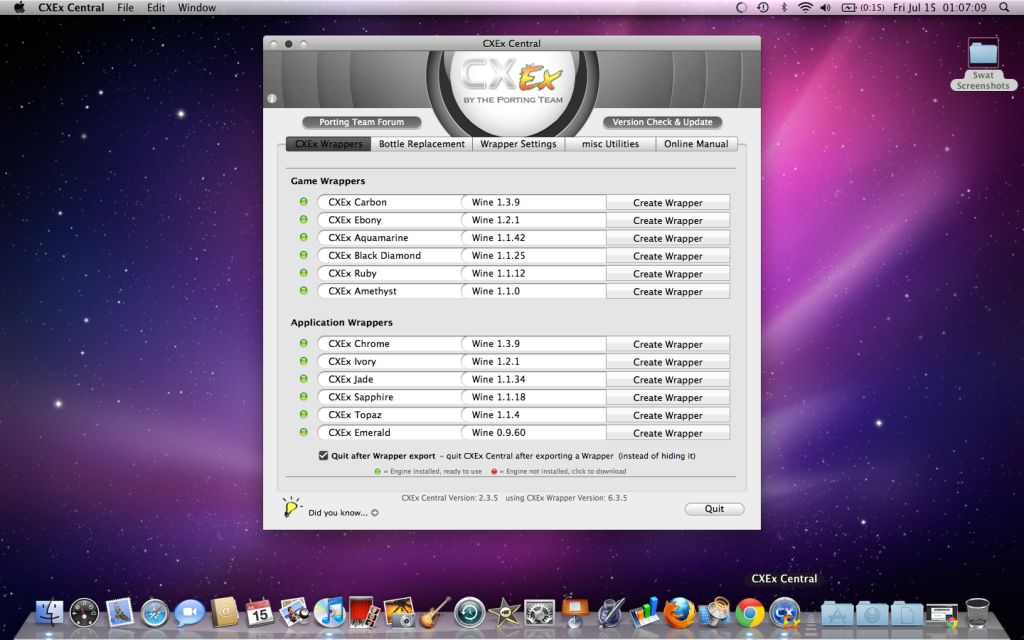Click the green status dot beside CXEx Black Diamond

click(x=304, y=255)
